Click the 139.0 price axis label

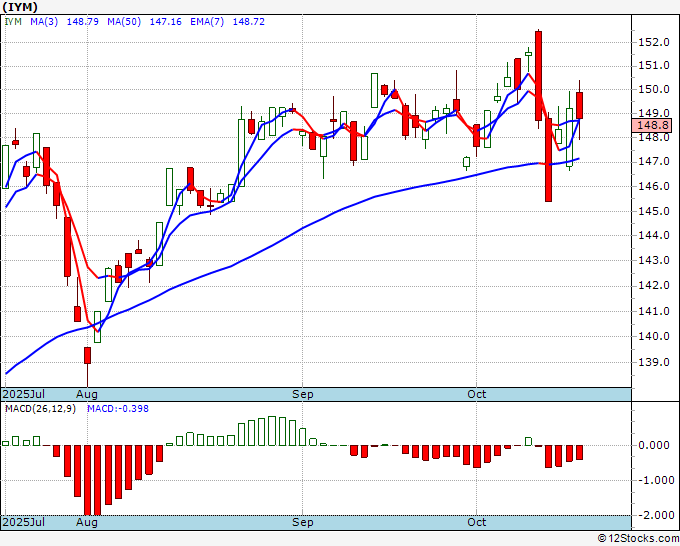point(654,362)
